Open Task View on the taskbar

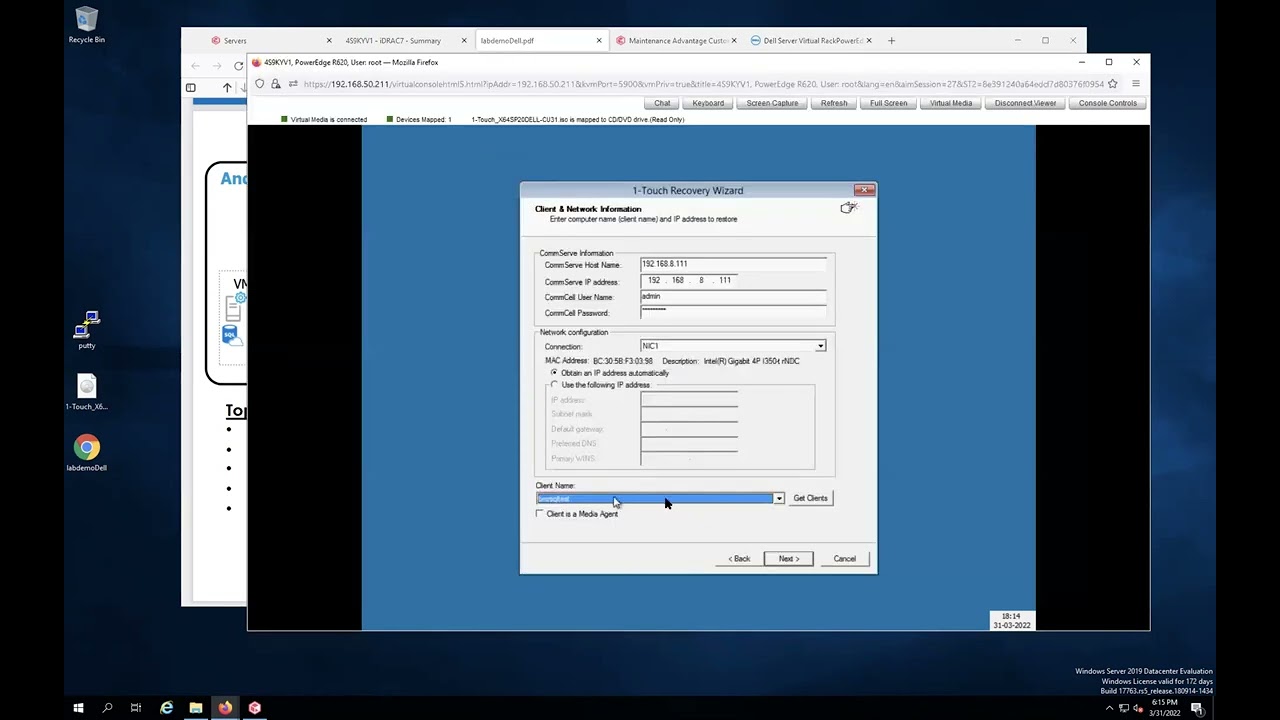[x=136, y=708]
